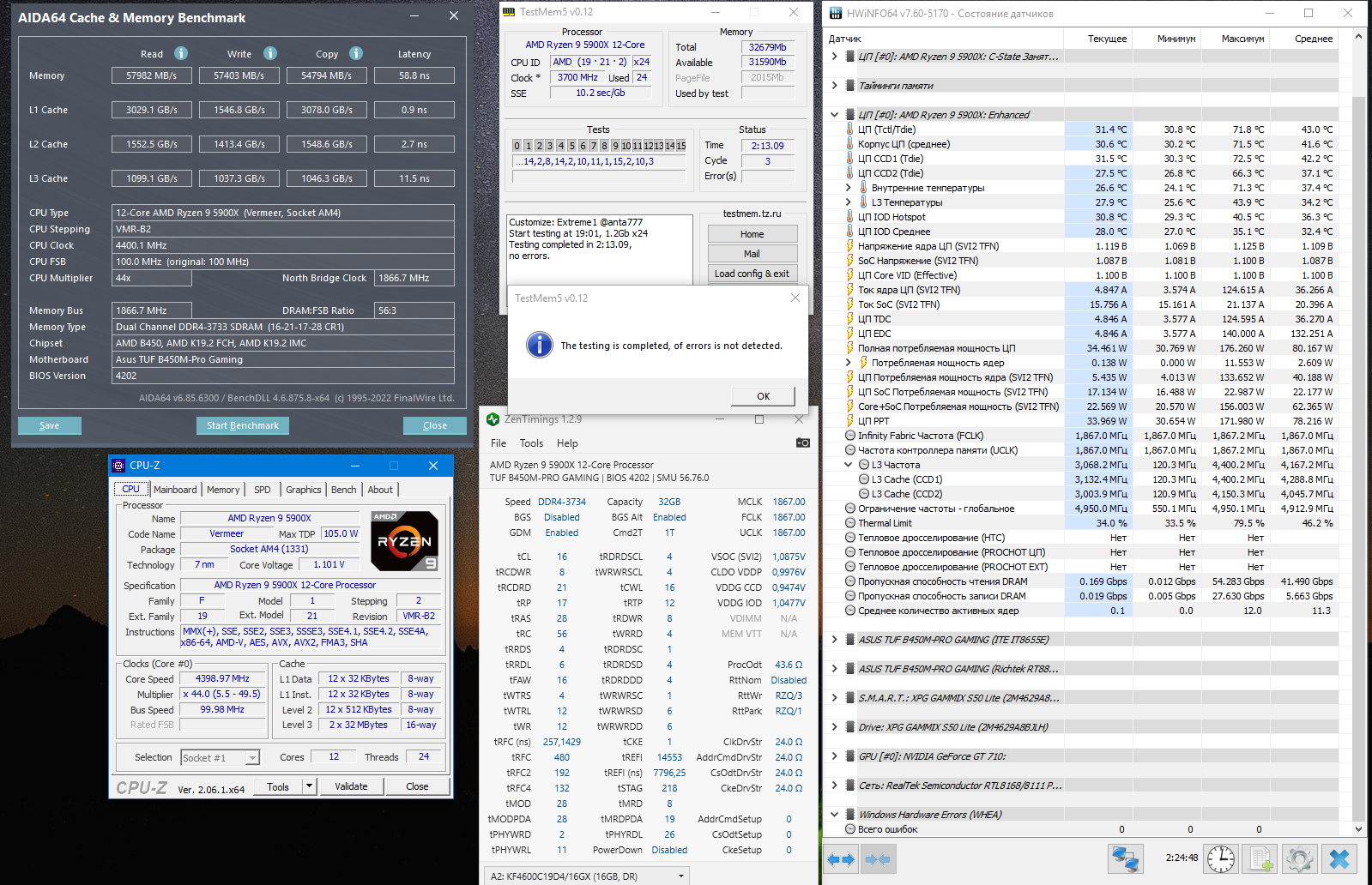This screenshot has width=1372, height=885.
Task: Click the HWiNFO clock reset-timer icon
Action: 1221,858
